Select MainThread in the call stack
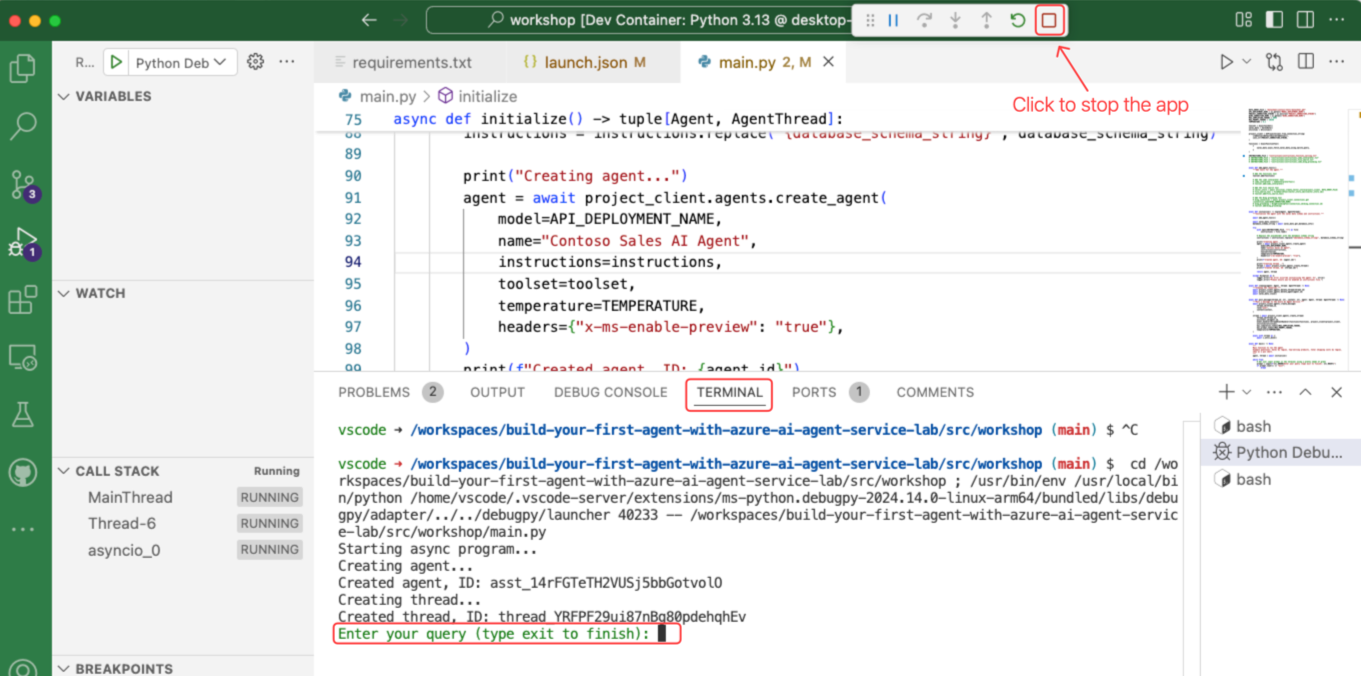1361x676 pixels. point(130,497)
